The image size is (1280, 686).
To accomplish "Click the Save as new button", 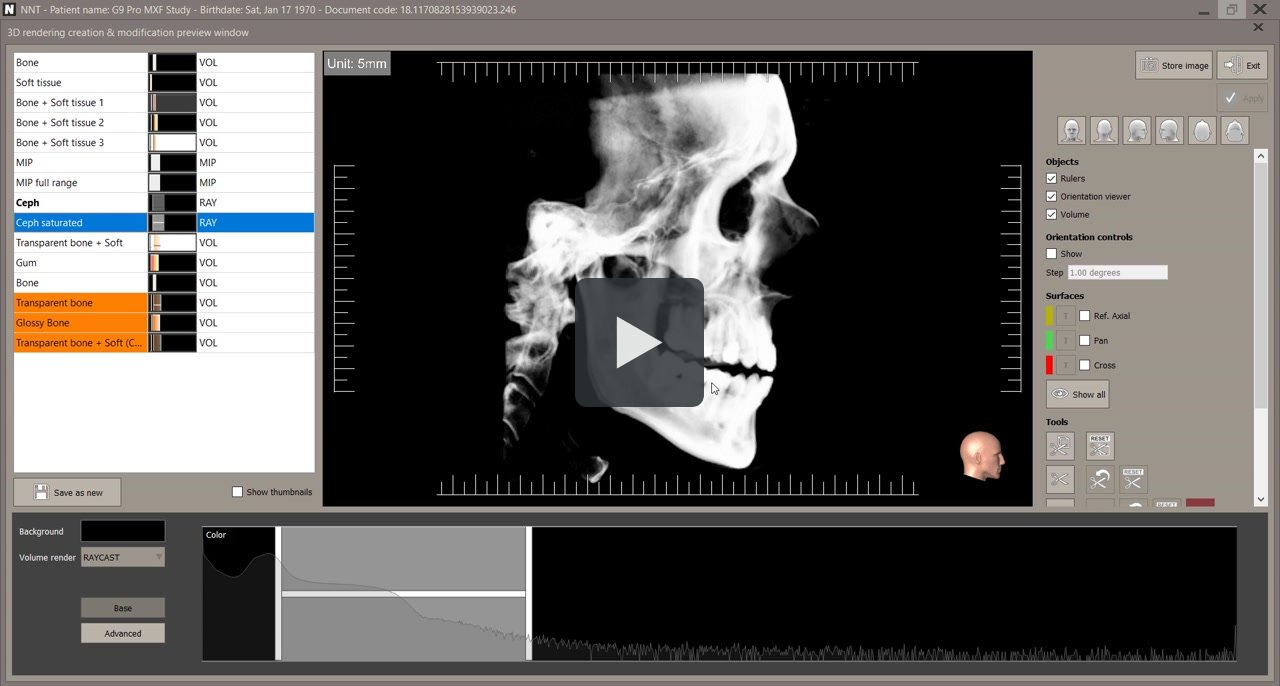I will pyautogui.click(x=67, y=492).
